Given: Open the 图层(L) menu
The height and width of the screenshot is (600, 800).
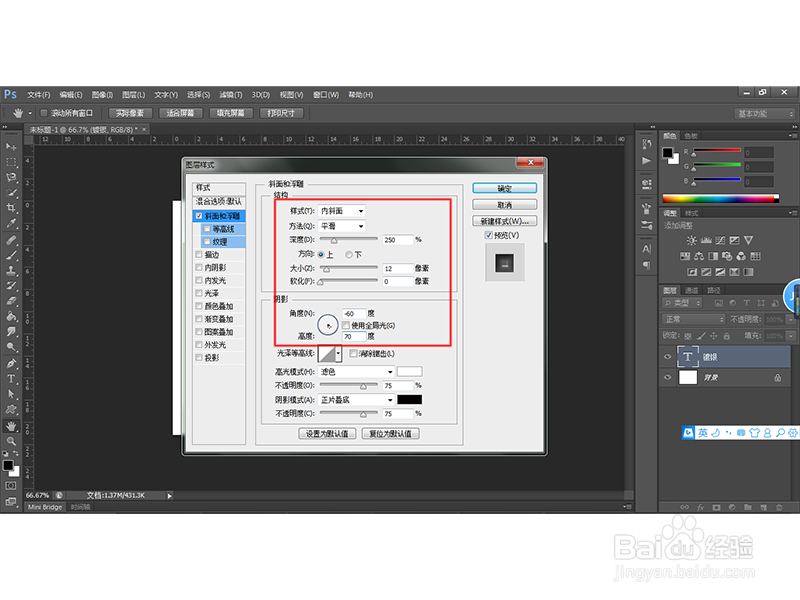Looking at the screenshot, I should (x=133, y=95).
